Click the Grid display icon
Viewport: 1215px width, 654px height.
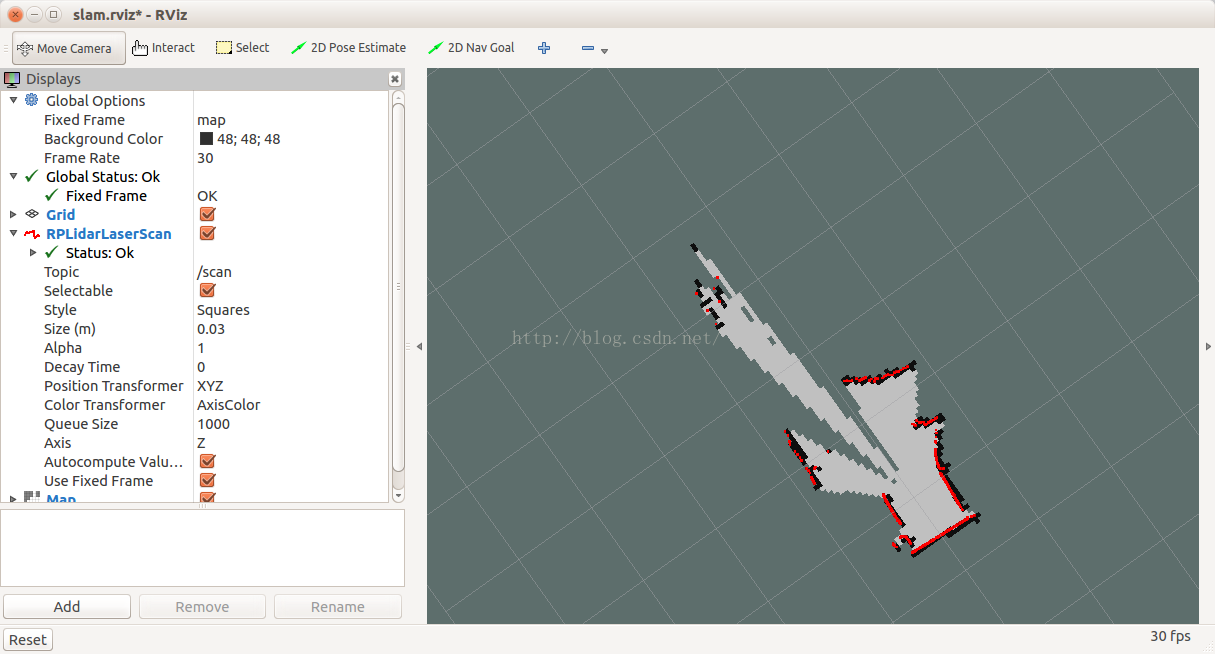tap(32, 214)
